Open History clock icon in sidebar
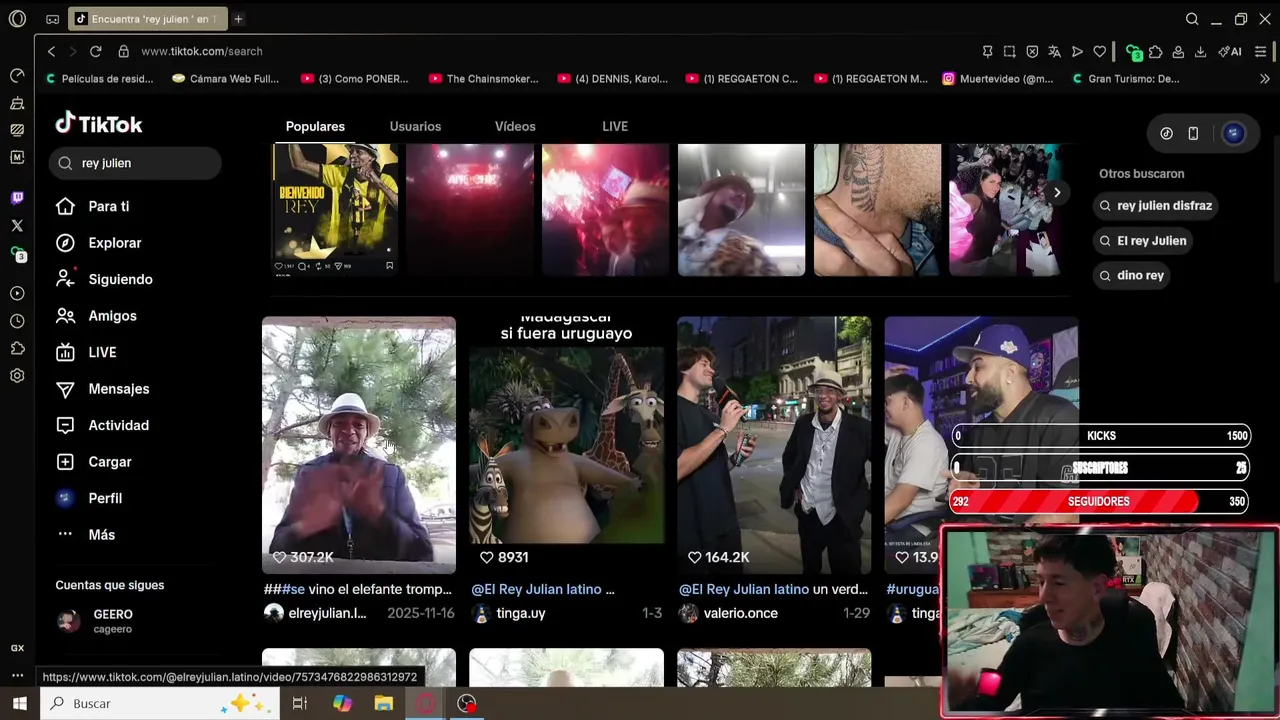The width and height of the screenshot is (1280, 720). tap(17, 321)
